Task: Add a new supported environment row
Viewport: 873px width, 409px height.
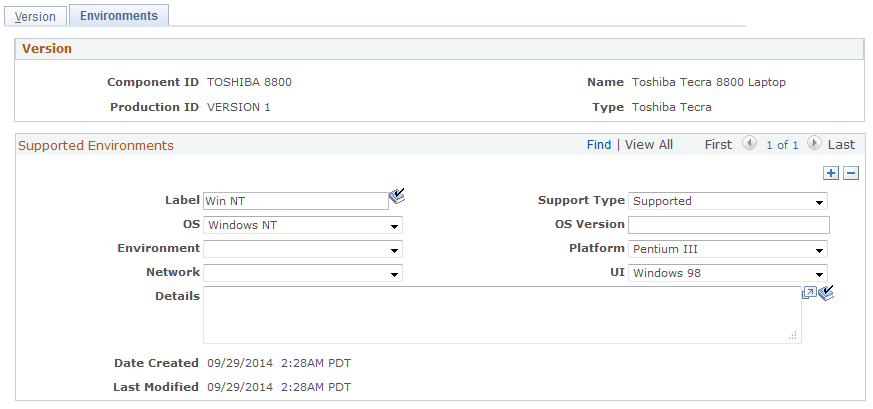Action: pos(831,173)
